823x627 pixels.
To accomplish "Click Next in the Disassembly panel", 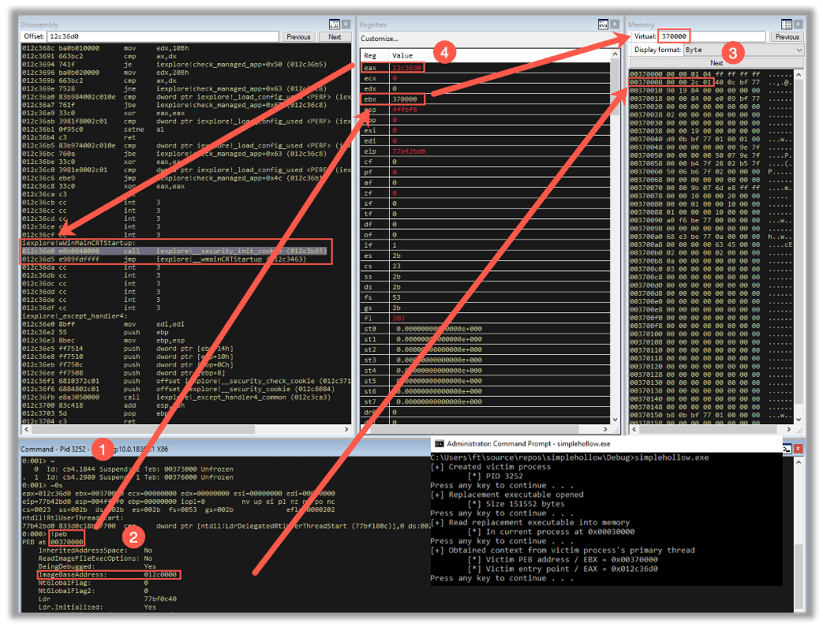I will coord(337,36).
